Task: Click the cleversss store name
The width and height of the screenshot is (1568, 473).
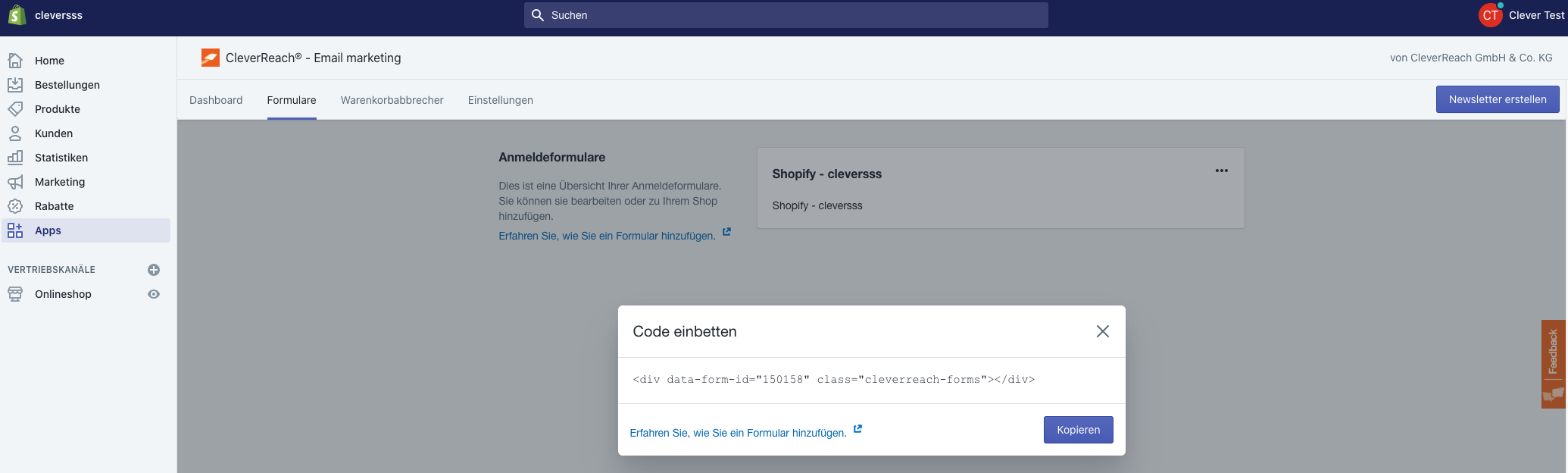Action: click(58, 15)
